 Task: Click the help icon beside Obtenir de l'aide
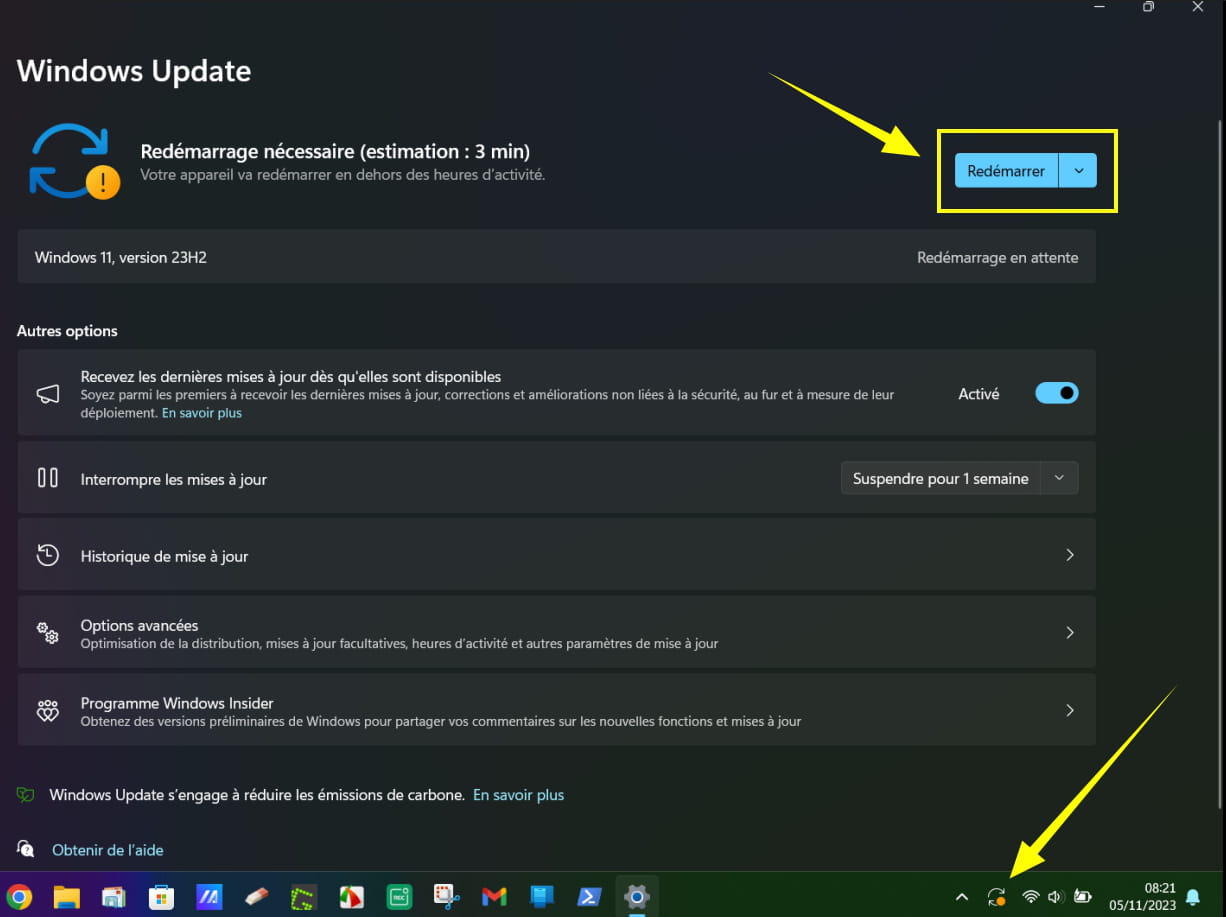click(x=26, y=850)
